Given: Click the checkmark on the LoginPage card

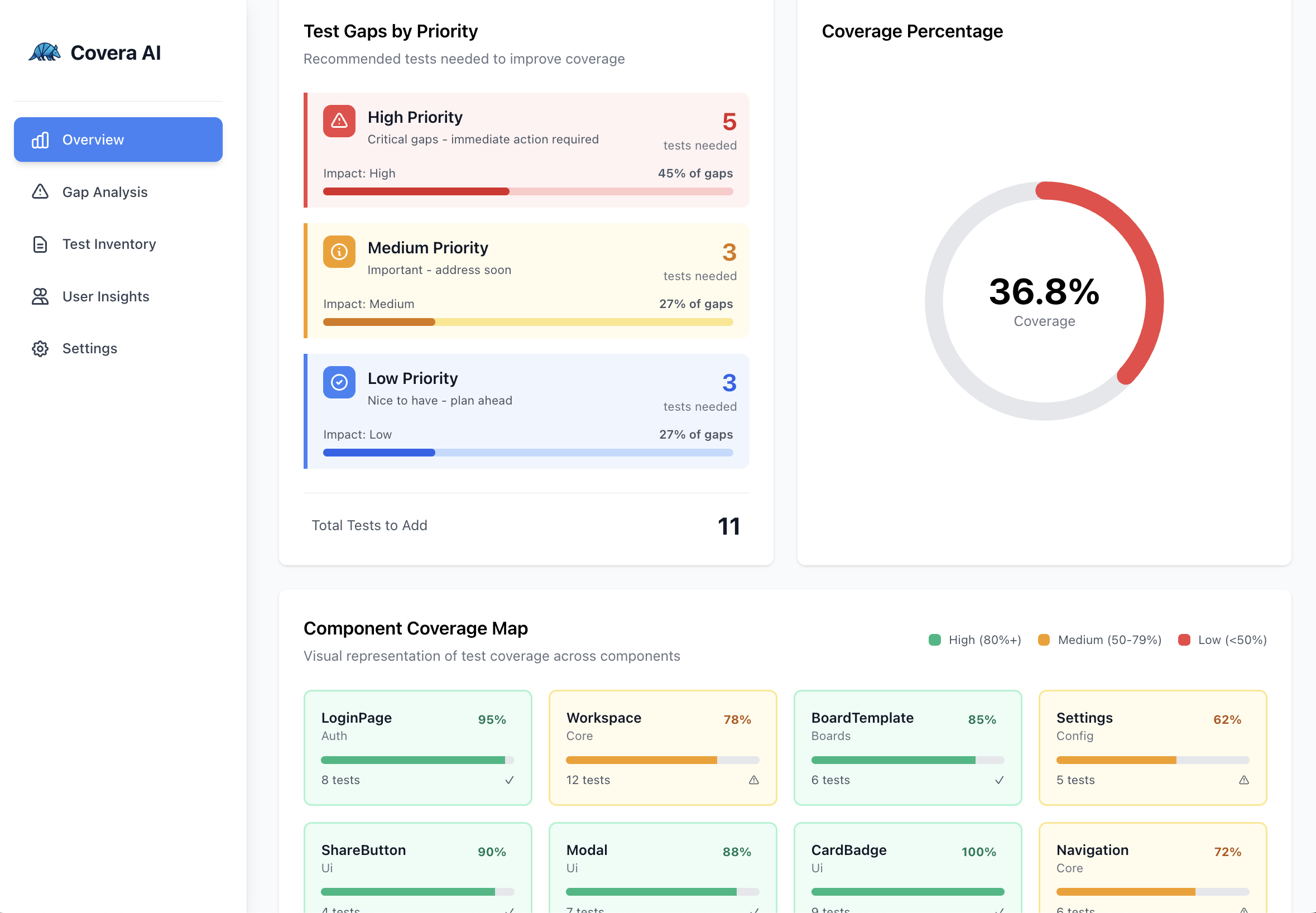Looking at the screenshot, I should (x=509, y=780).
